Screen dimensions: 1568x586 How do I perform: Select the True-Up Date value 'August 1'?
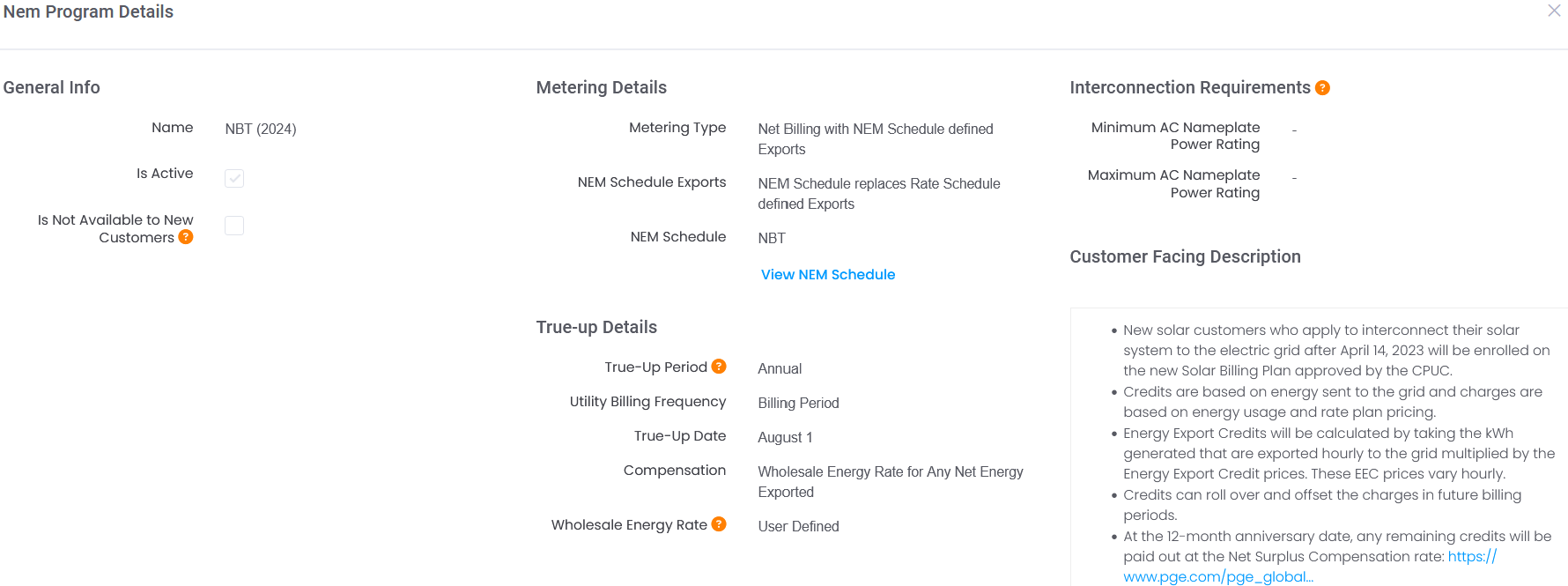point(785,436)
